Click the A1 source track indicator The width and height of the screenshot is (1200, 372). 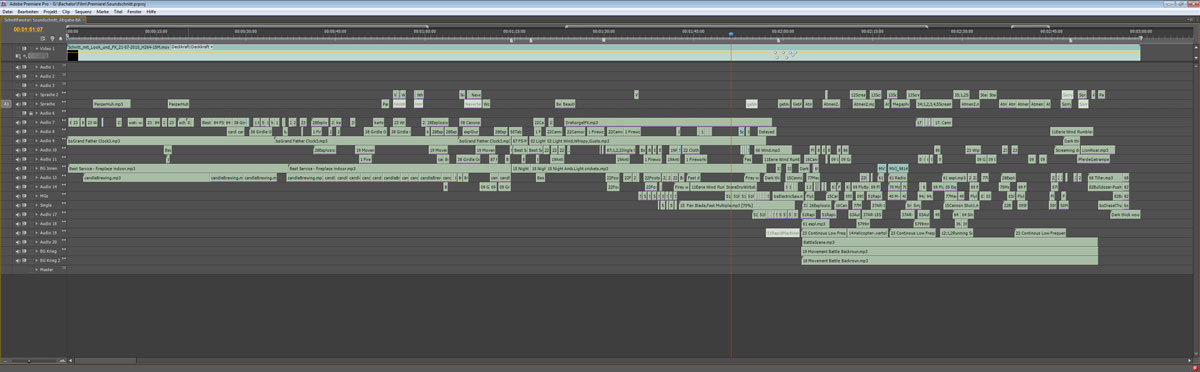click(6, 103)
